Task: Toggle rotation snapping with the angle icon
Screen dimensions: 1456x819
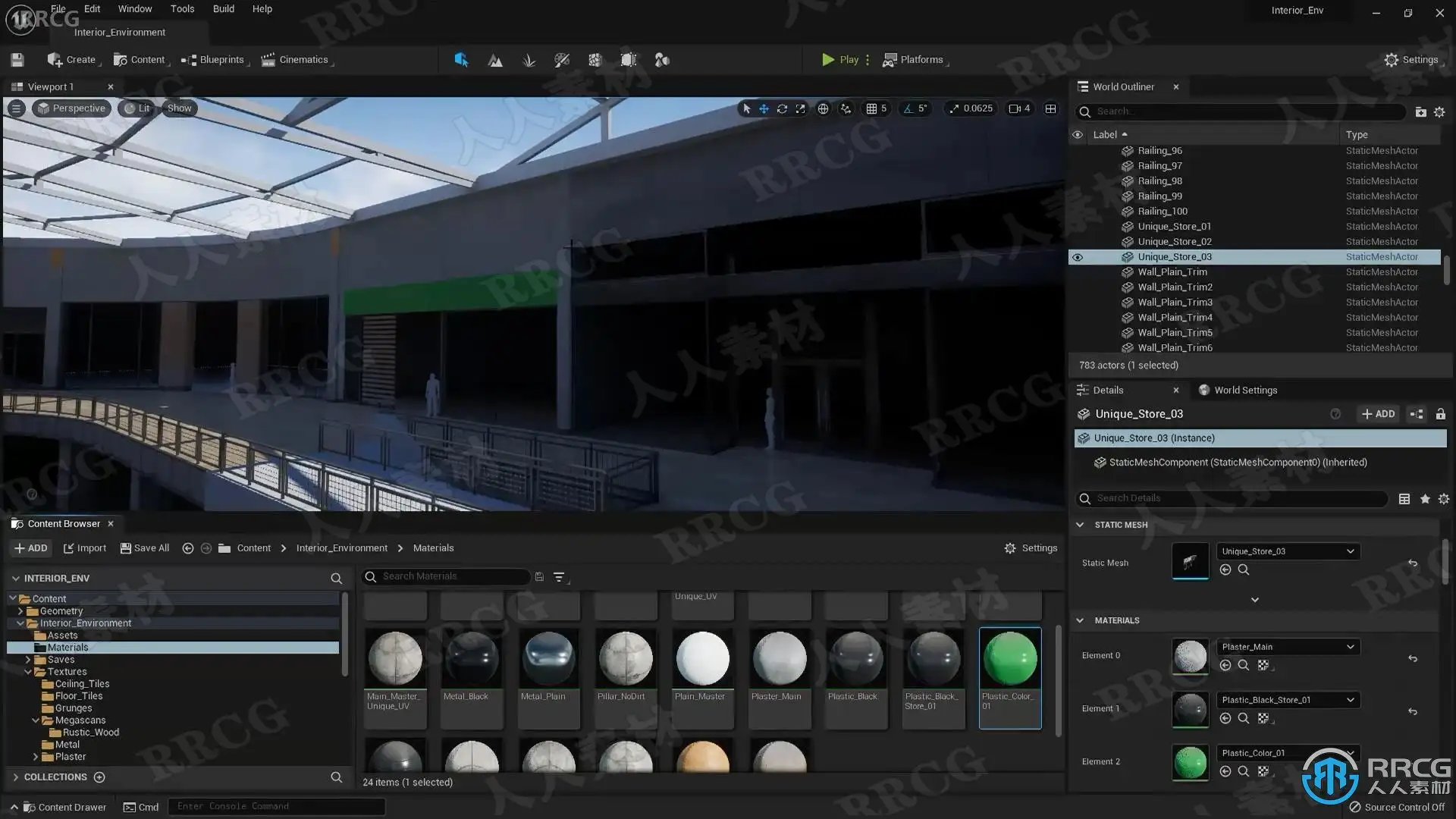Action: point(908,108)
